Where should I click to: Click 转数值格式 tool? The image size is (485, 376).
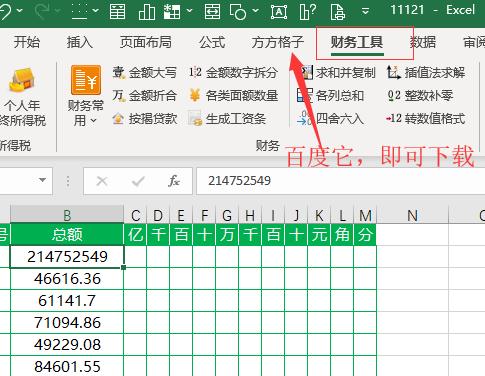coord(426,119)
